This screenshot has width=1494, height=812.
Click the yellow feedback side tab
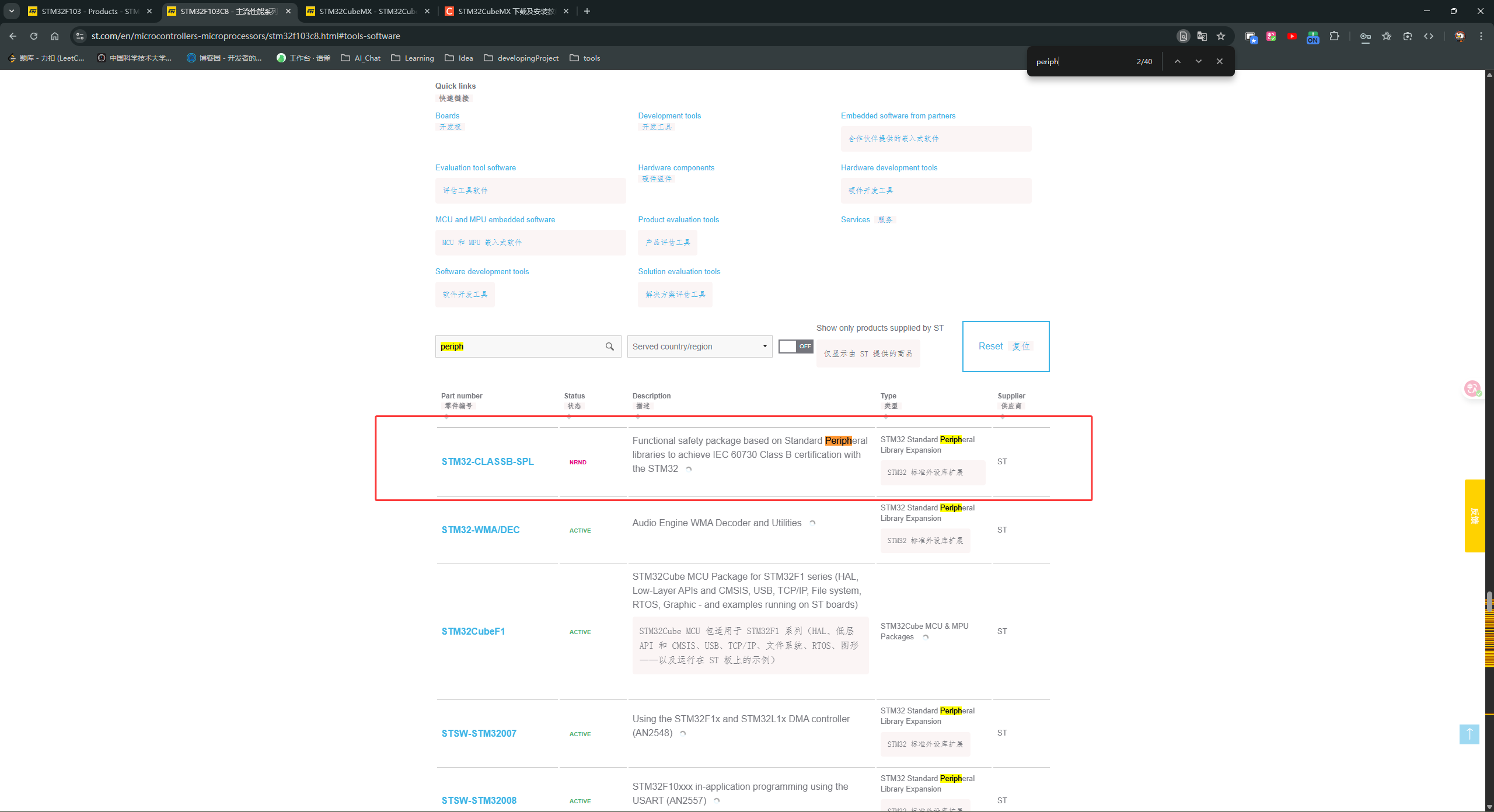coord(1475,516)
